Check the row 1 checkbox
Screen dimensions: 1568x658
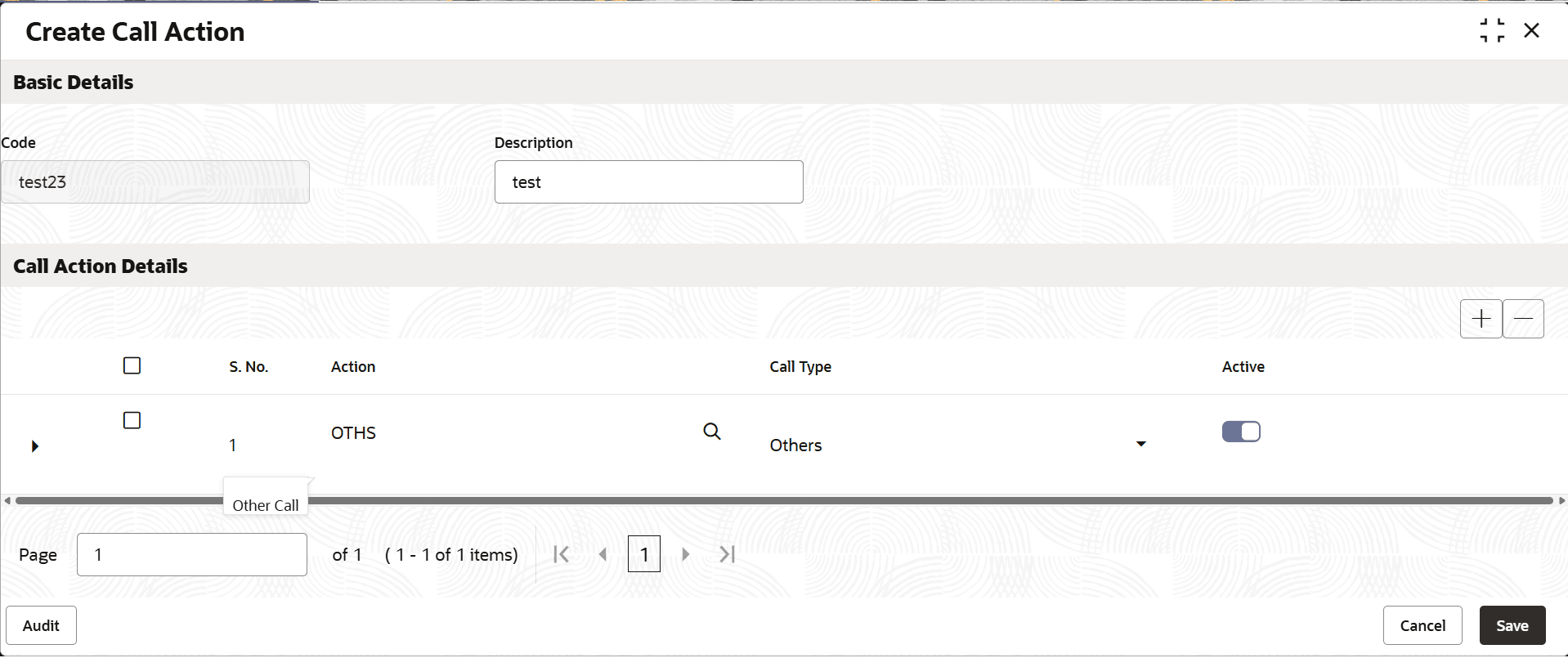132,420
